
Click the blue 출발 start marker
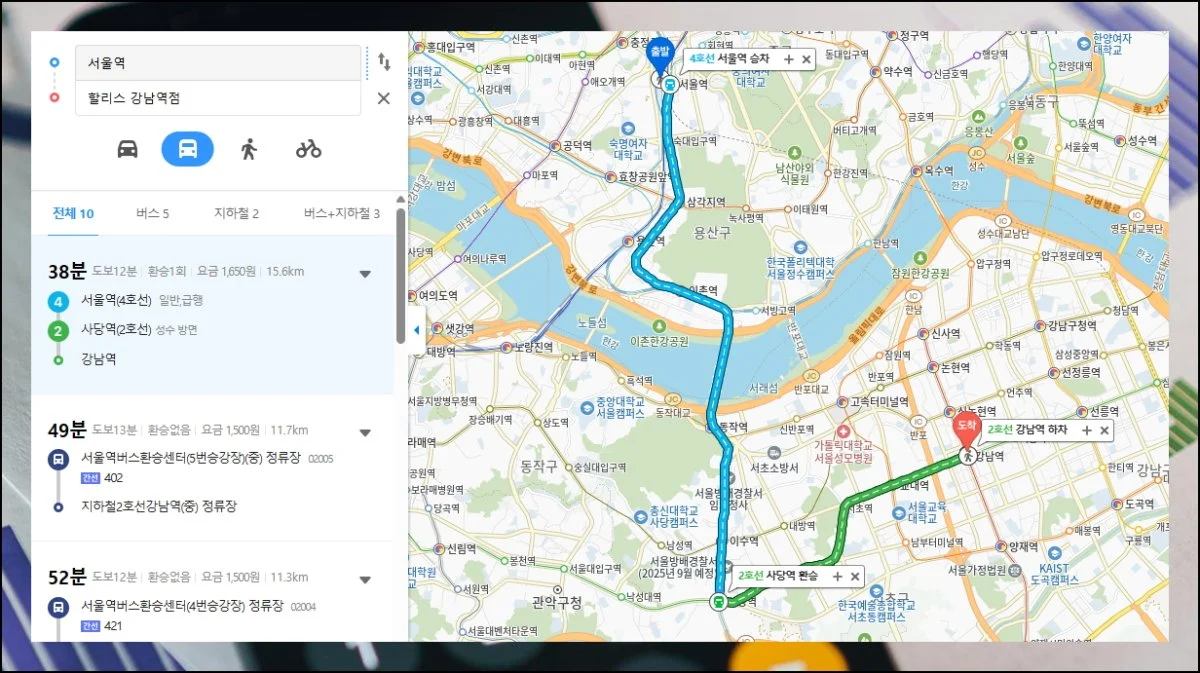[x=660, y=54]
